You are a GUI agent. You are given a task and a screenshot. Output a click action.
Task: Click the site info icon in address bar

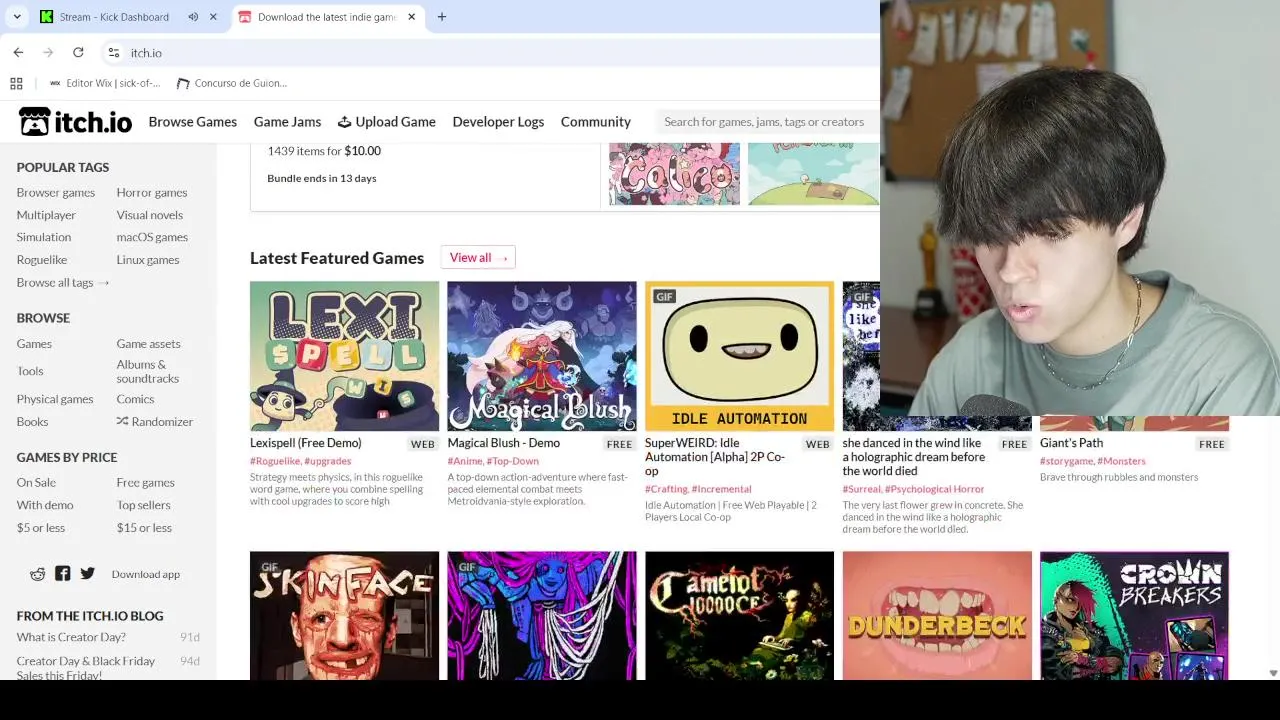[x=114, y=52]
